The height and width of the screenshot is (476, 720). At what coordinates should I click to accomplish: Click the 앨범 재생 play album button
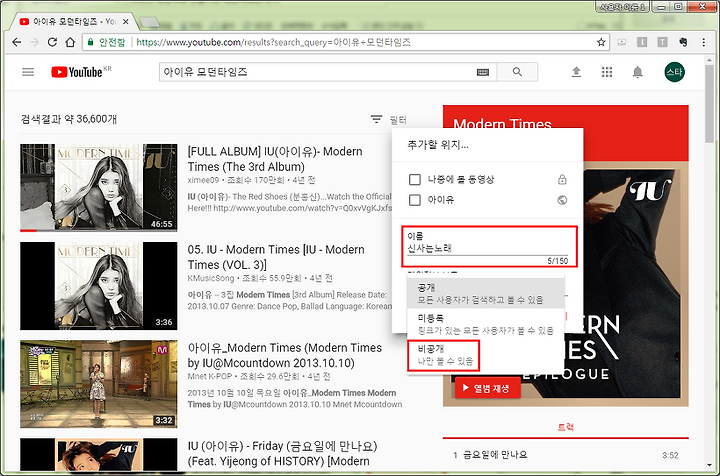488,388
